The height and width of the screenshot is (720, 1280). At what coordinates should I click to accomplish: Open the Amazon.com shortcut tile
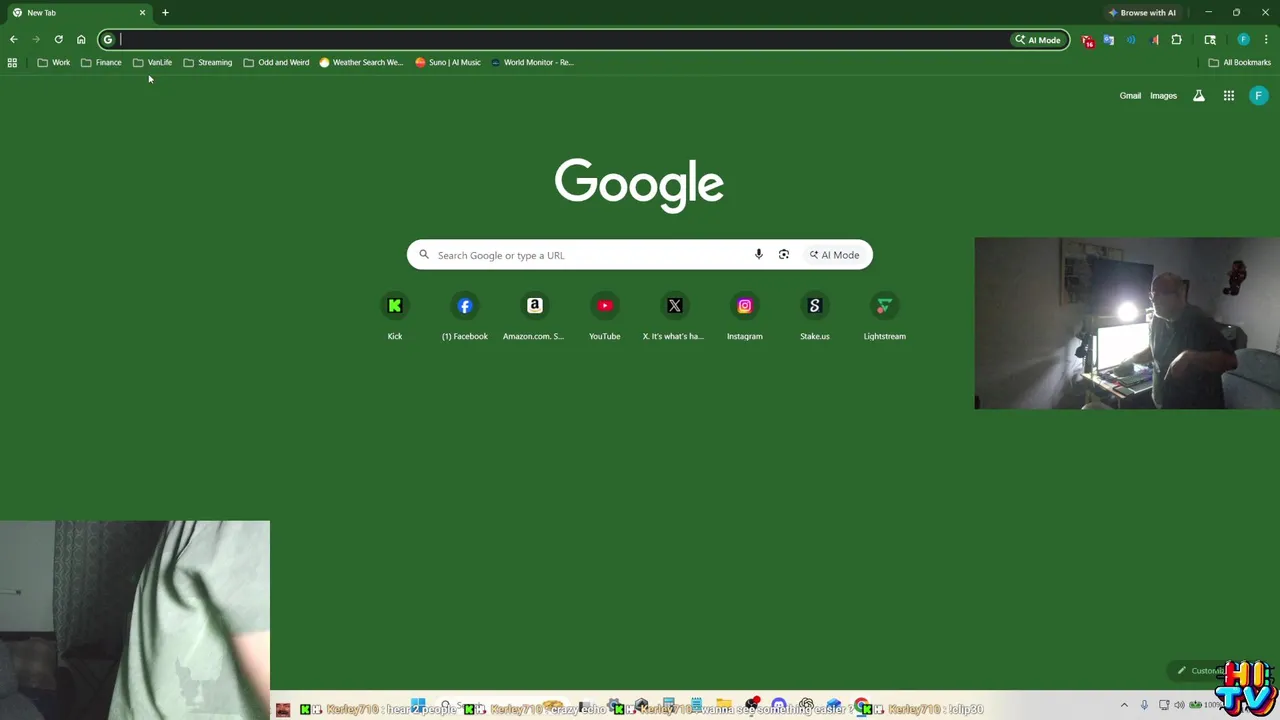tap(535, 316)
